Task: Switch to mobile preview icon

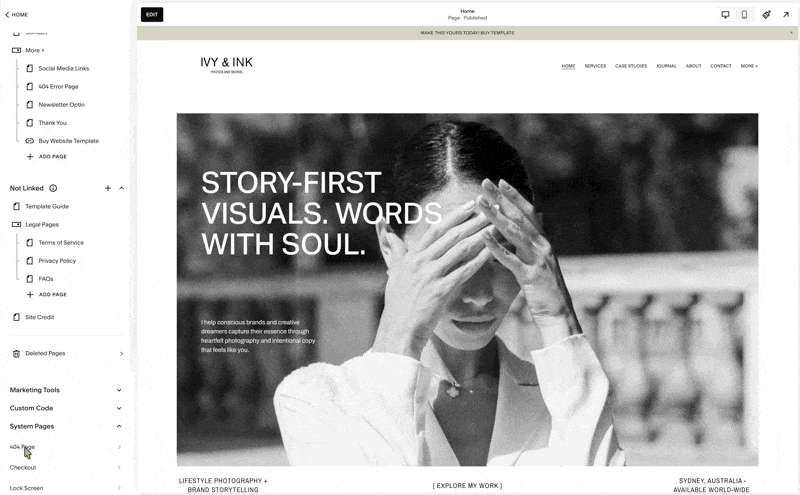Action: tap(744, 14)
